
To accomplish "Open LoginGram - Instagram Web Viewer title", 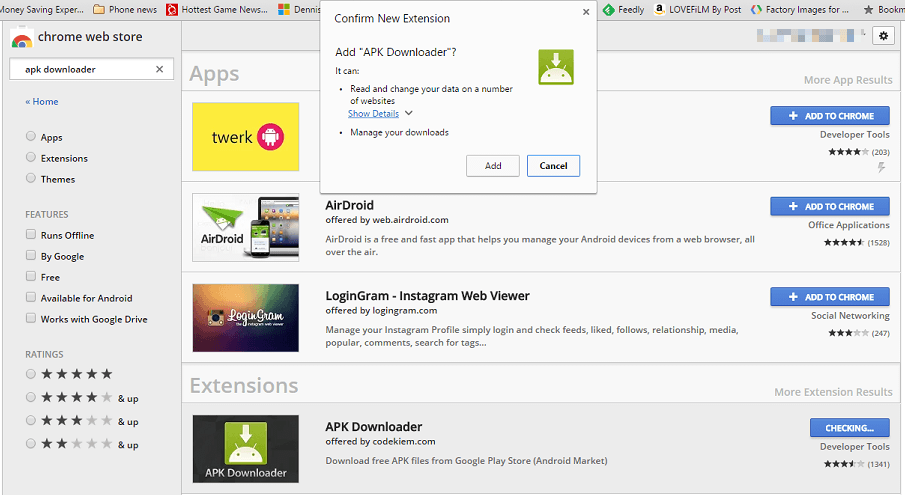I will coord(427,296).
